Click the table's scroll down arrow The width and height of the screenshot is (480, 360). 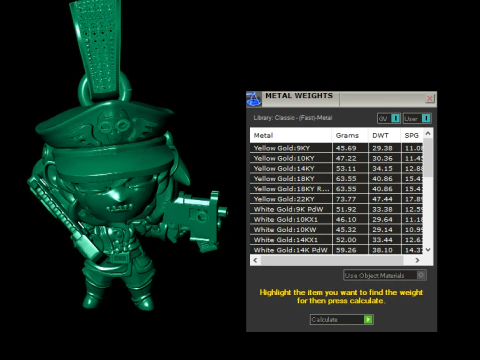click(428, 249)
